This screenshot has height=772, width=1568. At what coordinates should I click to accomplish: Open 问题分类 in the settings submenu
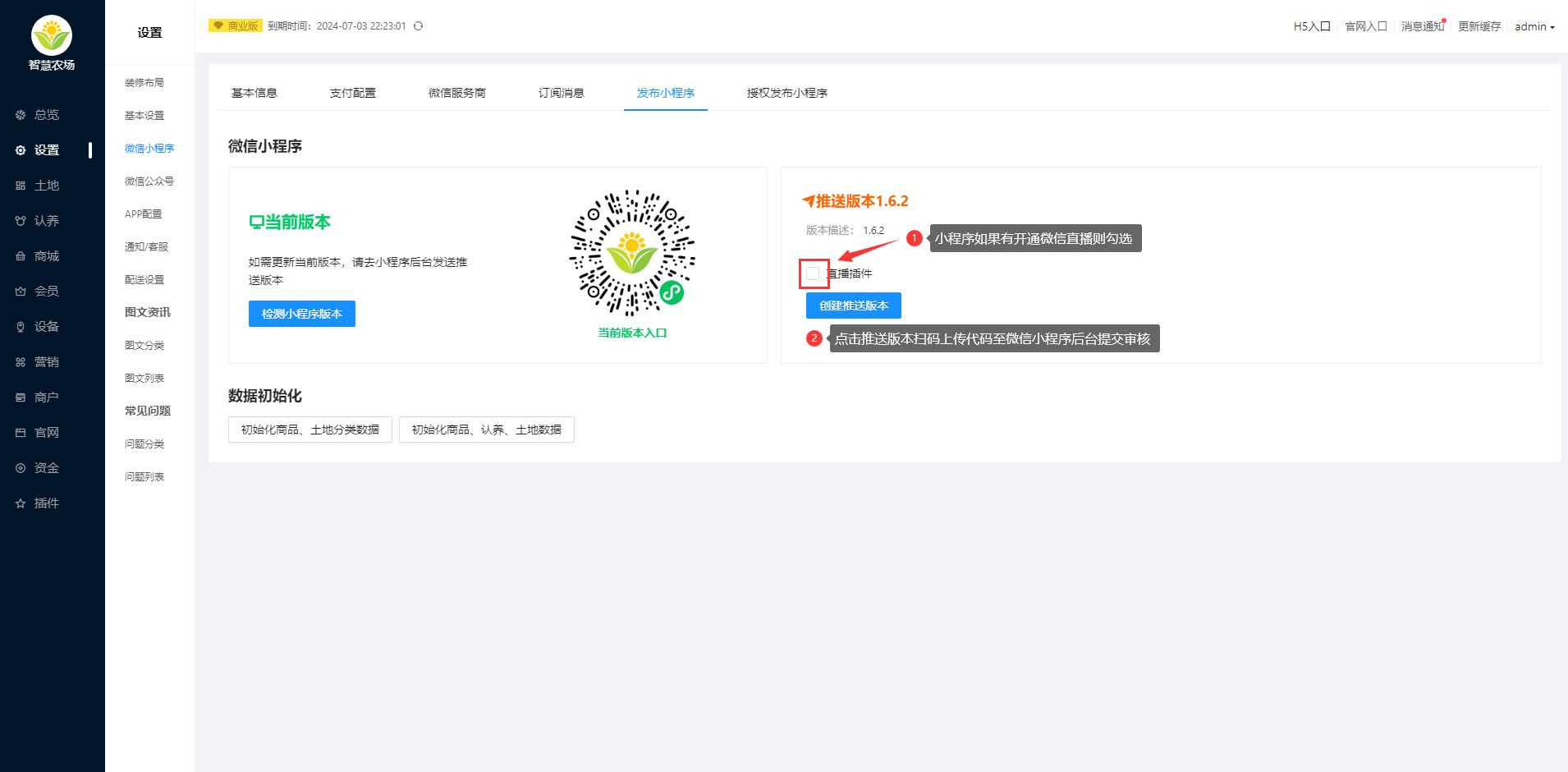[144, 444]
